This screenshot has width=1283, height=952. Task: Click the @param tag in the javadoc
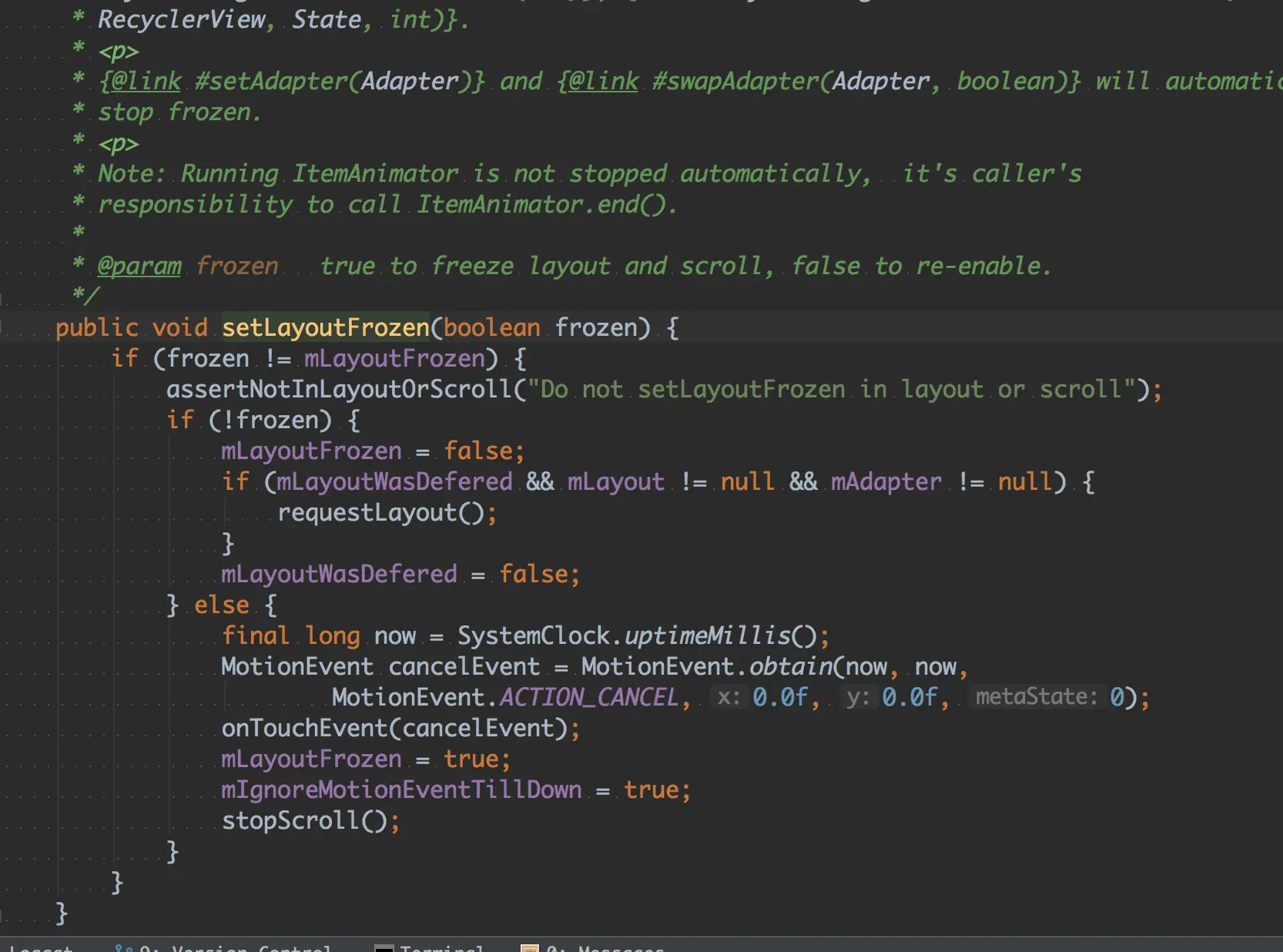[x=139, y=266]
